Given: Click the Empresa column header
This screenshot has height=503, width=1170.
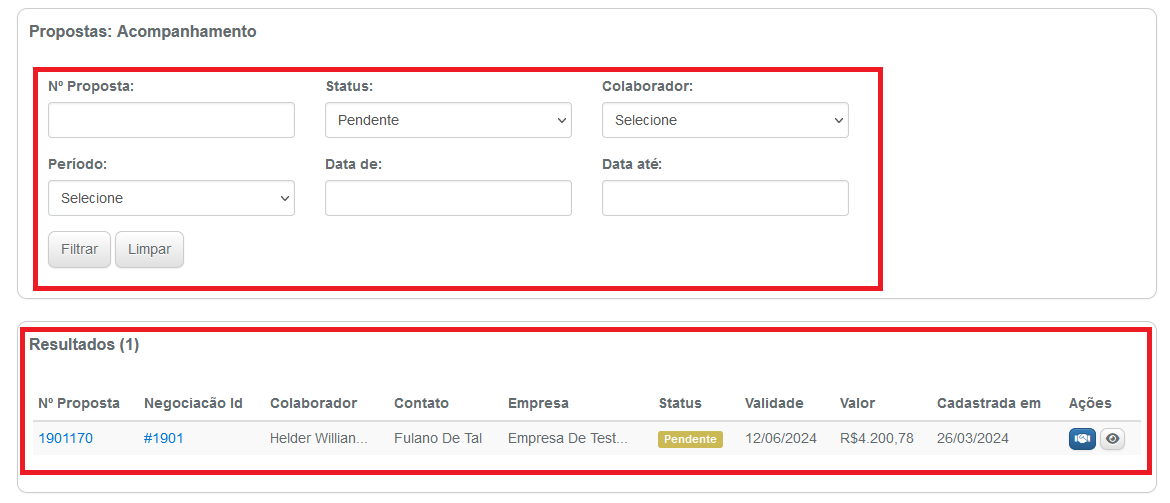Looking at the screenshot, I should click(x=538, y=403).
